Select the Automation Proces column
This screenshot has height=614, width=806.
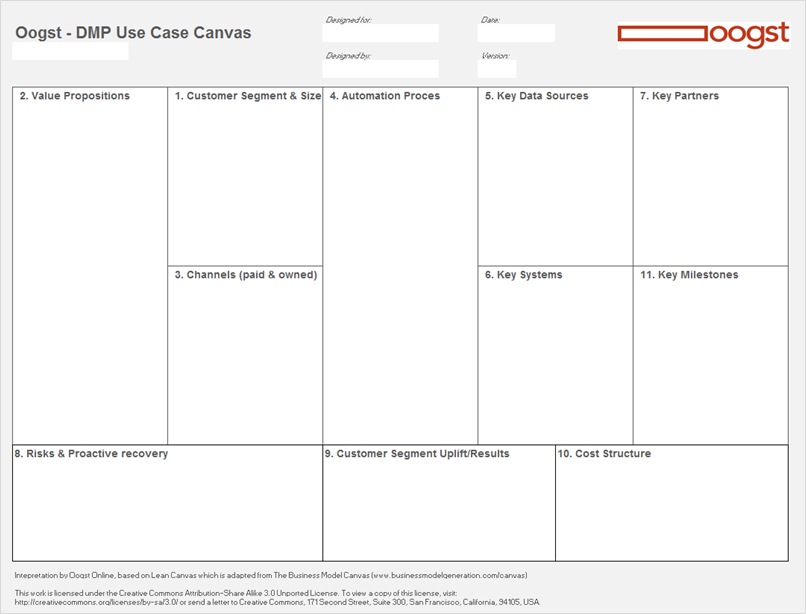click(x=400, y=270)
